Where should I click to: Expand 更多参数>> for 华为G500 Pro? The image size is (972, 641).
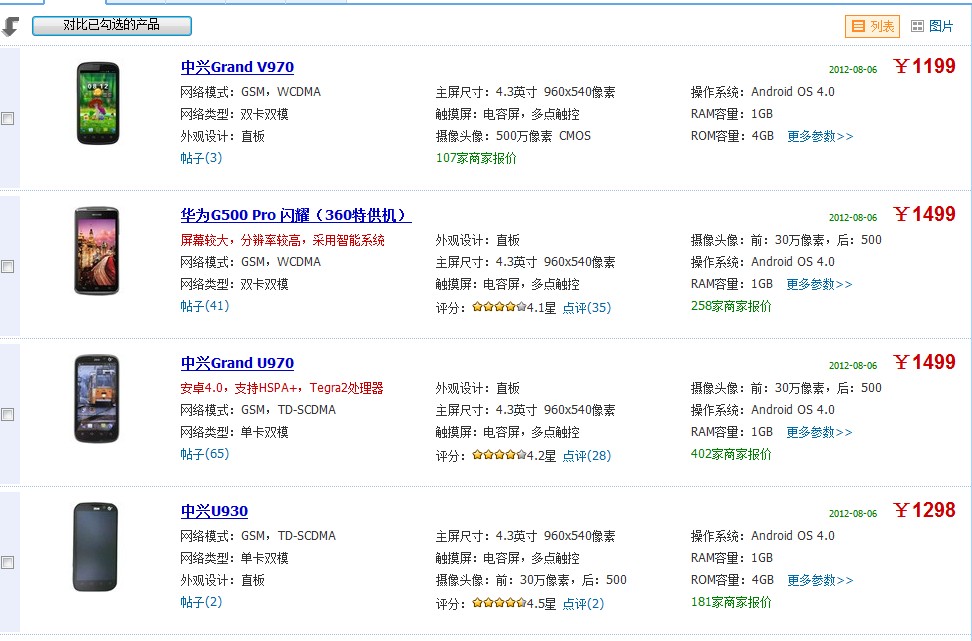click(820, 285)
